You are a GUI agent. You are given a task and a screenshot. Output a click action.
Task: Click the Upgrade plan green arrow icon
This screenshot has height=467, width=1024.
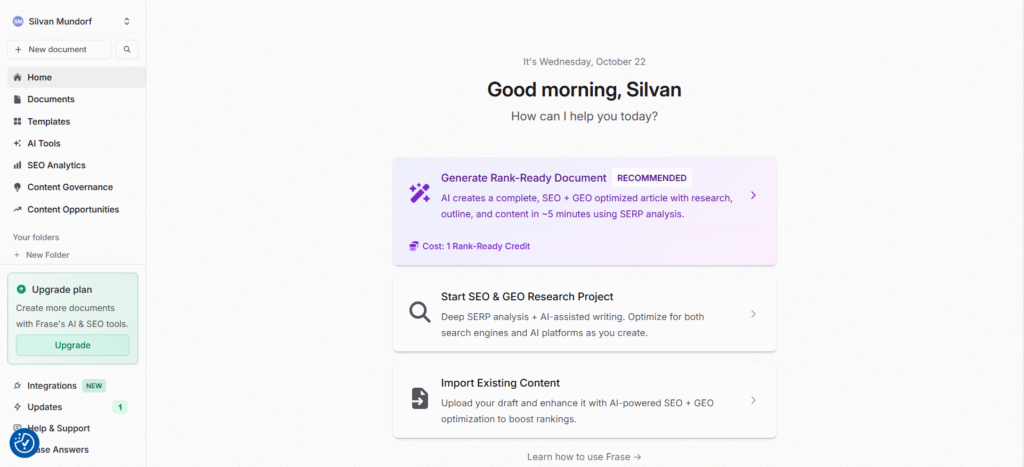click(x=22, y=289)
